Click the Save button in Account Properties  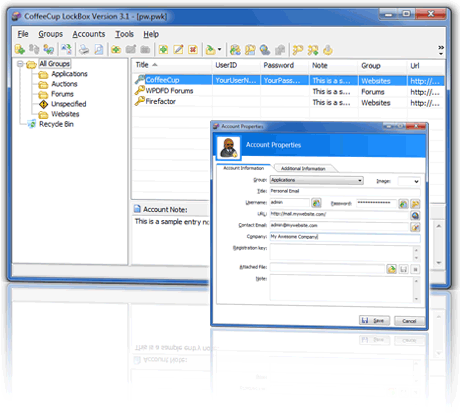[374, 321]
